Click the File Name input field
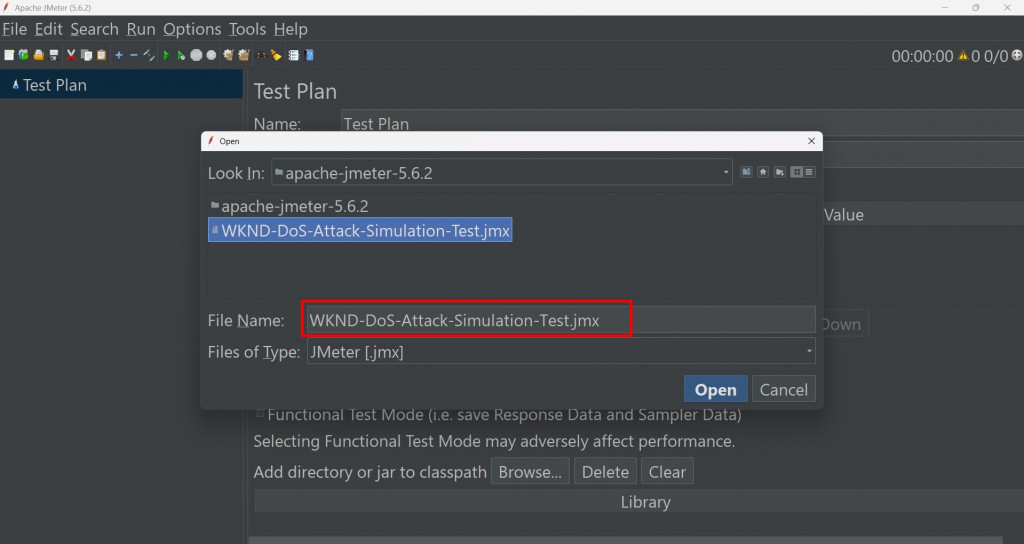This screenshot has height=544, width=1024. (561, 320)
